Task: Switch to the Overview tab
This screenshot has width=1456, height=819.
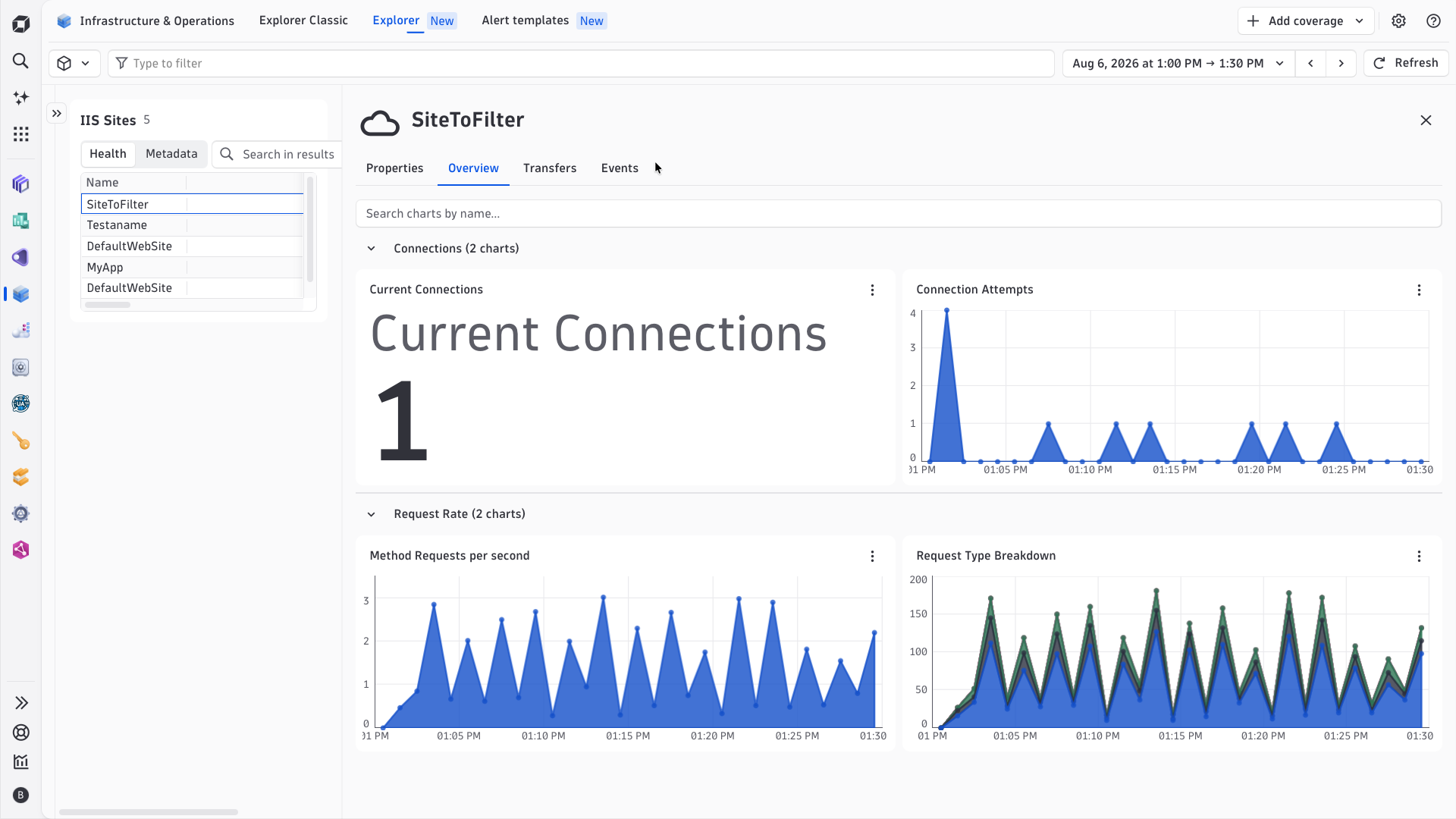Action: coord(473,168)
